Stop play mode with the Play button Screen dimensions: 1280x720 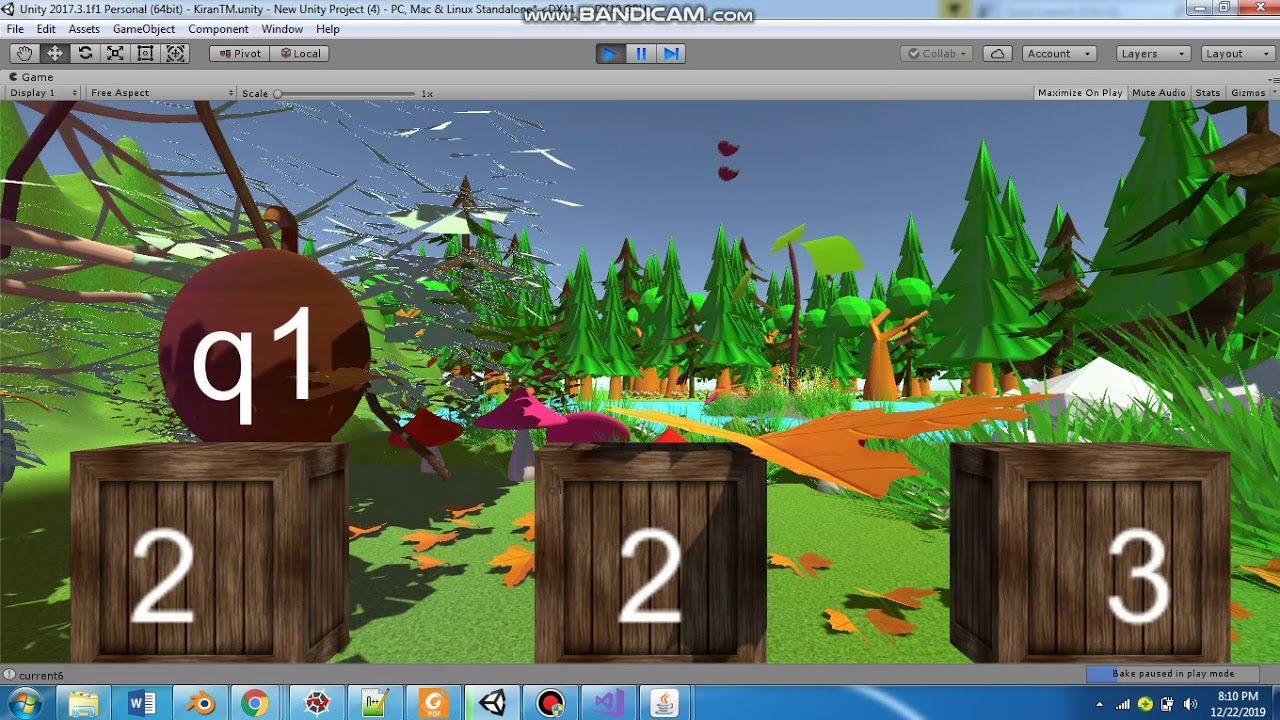click(x=609, y=53)
